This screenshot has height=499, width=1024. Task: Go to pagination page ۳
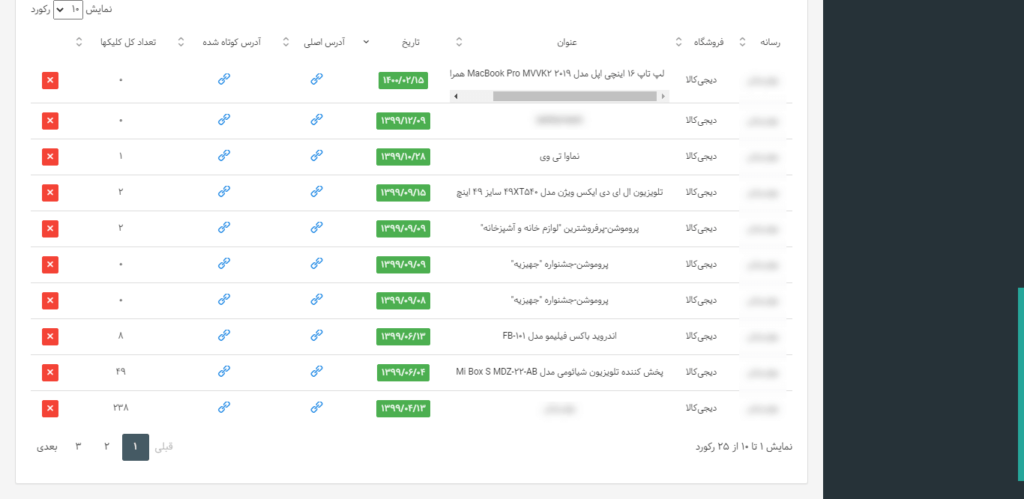(x=78, y=447)
